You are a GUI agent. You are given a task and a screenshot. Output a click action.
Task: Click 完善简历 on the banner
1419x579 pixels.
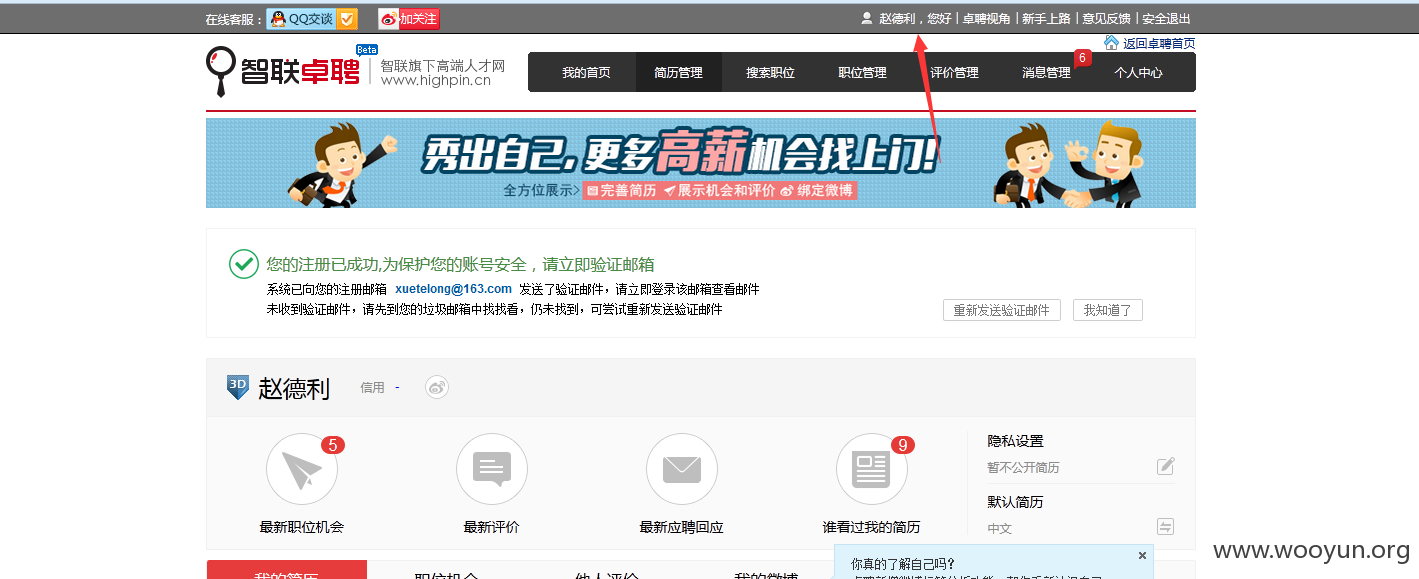(x=621, y=190)
